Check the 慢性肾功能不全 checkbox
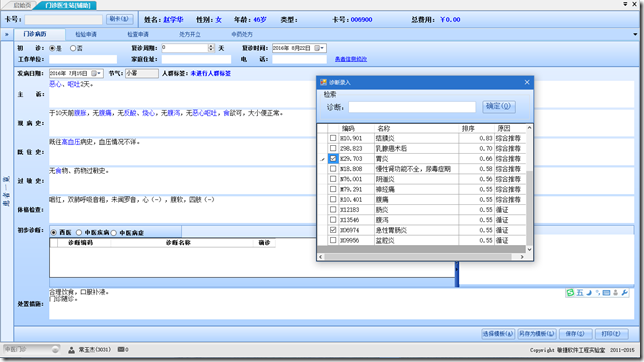This screenshot has height=362, width=644. pos(333,169)
